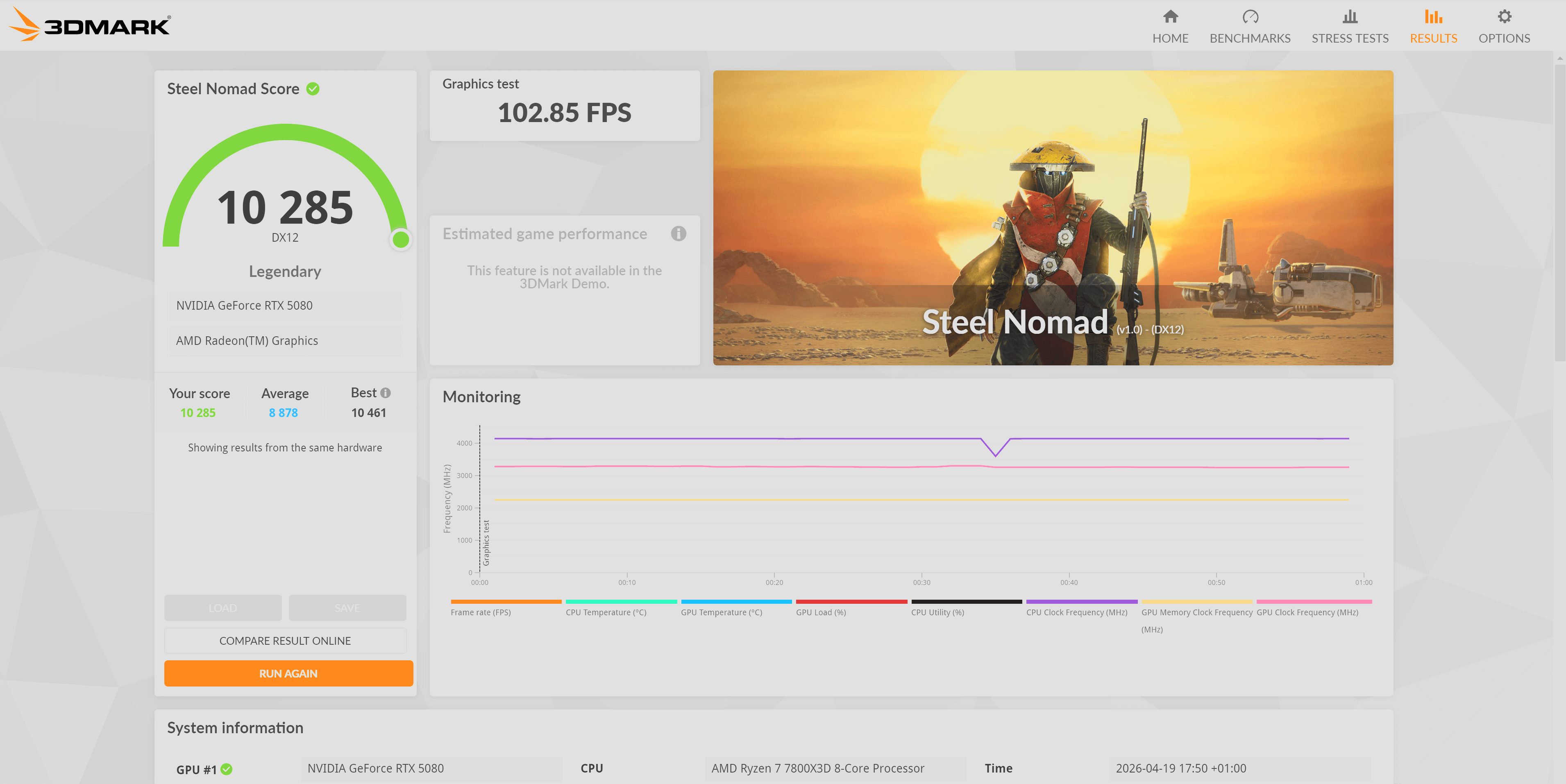The image size is (1566, 784).
Task: Toggle the CPU Clock Frequency legend line
Action: click(1076, 612)
